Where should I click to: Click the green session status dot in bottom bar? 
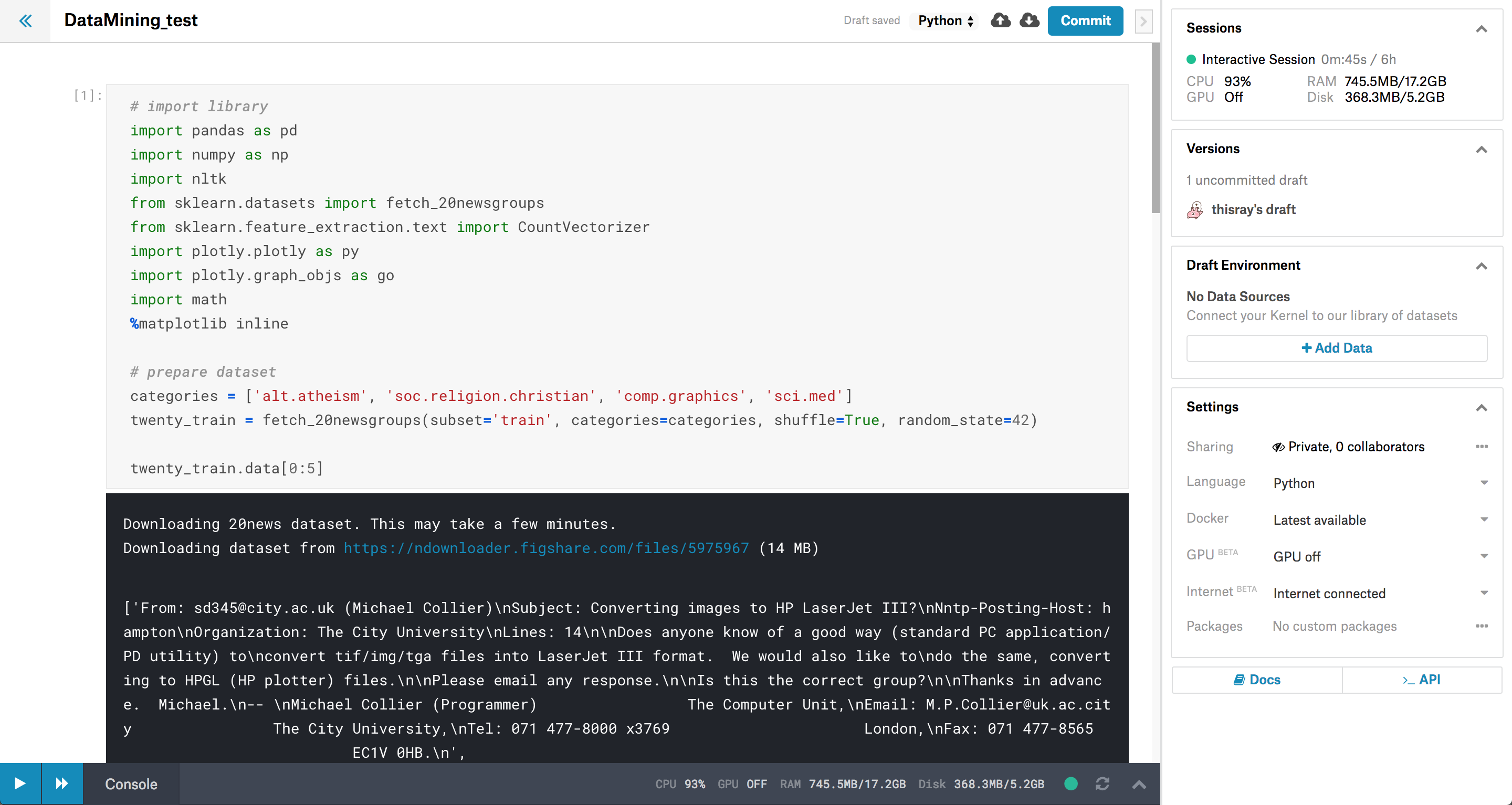tap(1070, 784)
